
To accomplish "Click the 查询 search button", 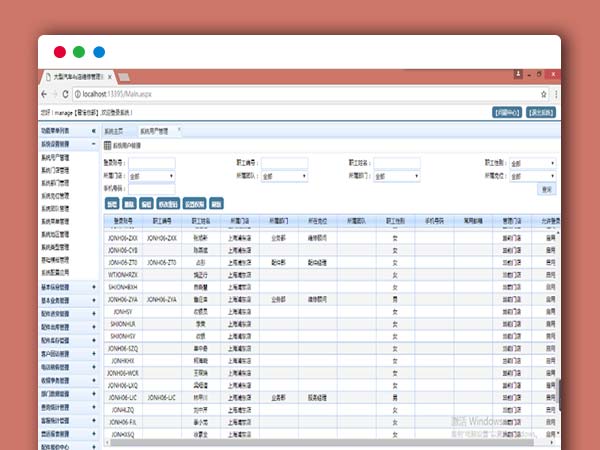I will (x=547, y=189).
